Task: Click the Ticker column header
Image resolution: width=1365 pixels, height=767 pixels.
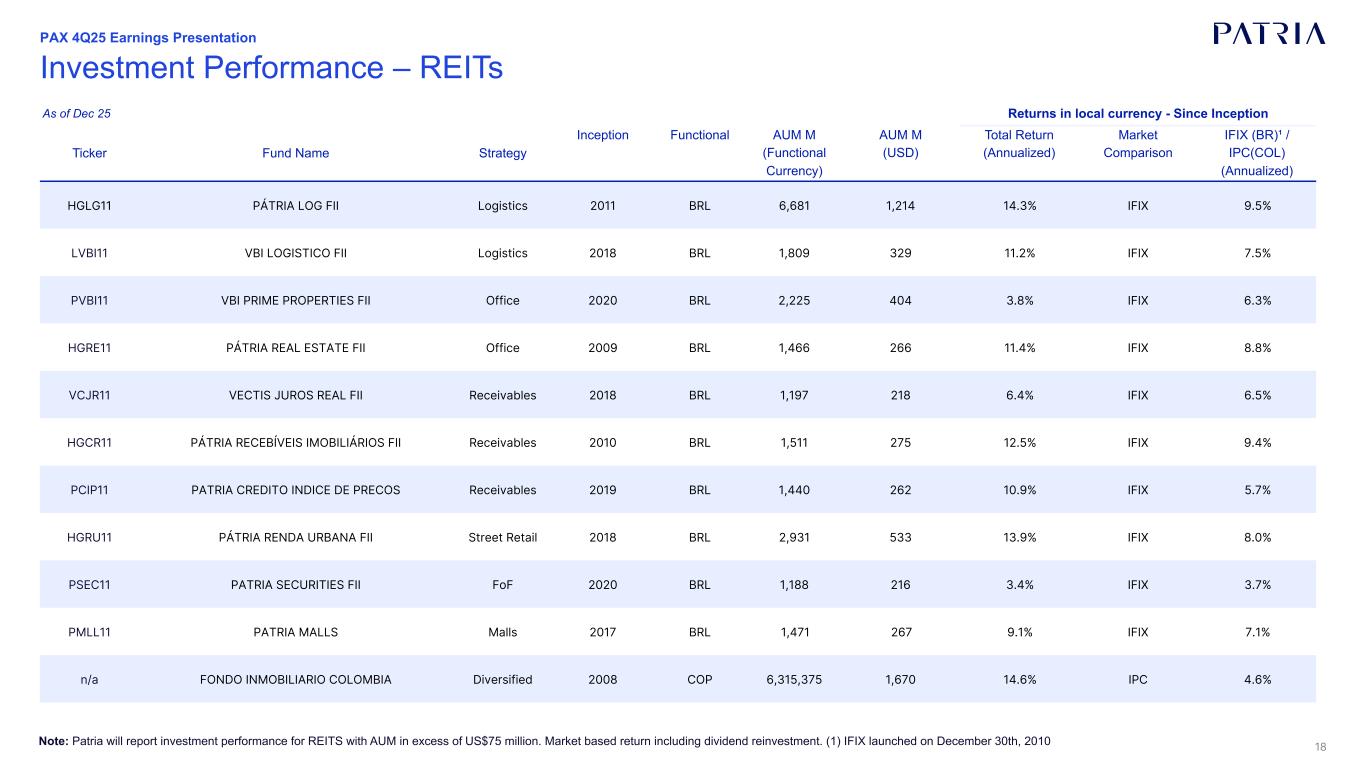Action: point(89,153)
